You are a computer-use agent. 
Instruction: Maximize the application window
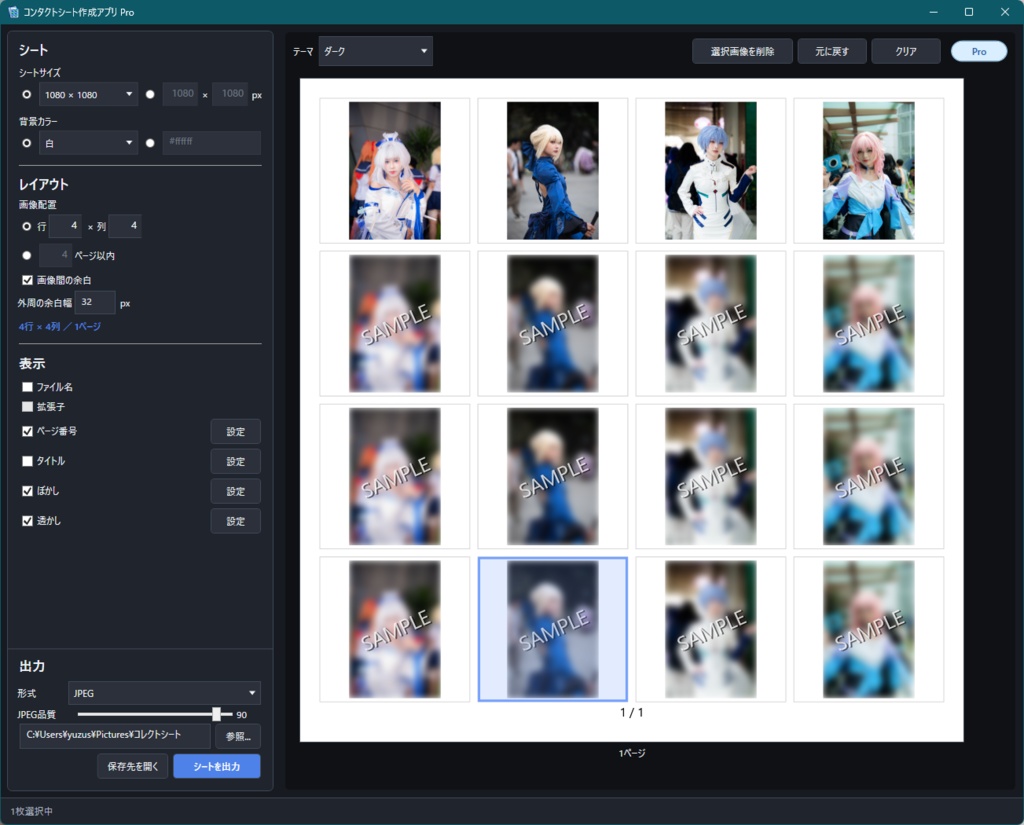[x=969, y=12]
